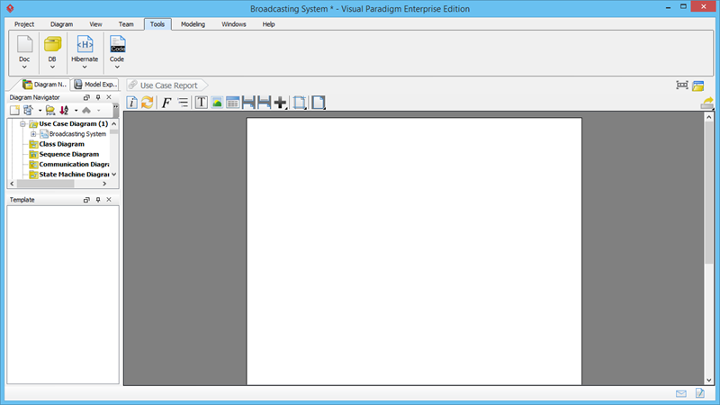This screenshot has height=405, width=720.
Task: Click the mail icon in status bar
Action: pos(681,394)
